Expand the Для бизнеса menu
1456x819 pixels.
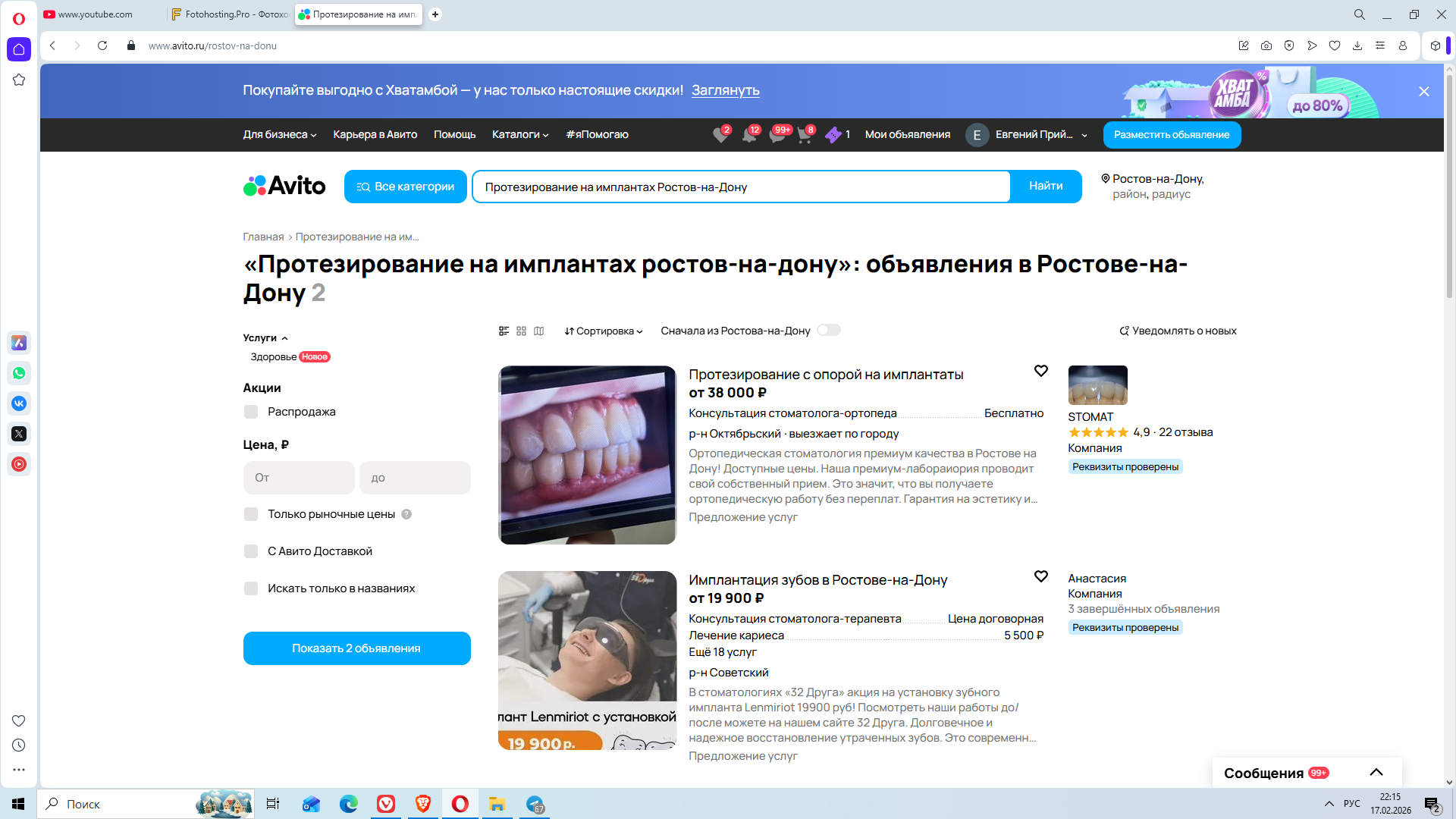click(279, 135)
